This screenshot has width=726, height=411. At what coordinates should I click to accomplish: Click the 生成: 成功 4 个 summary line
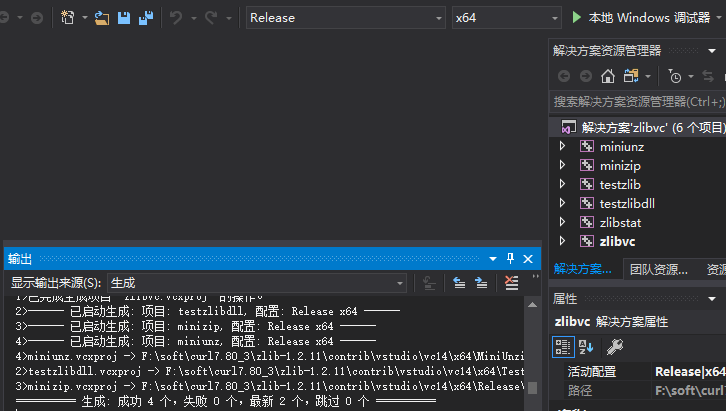225,401
